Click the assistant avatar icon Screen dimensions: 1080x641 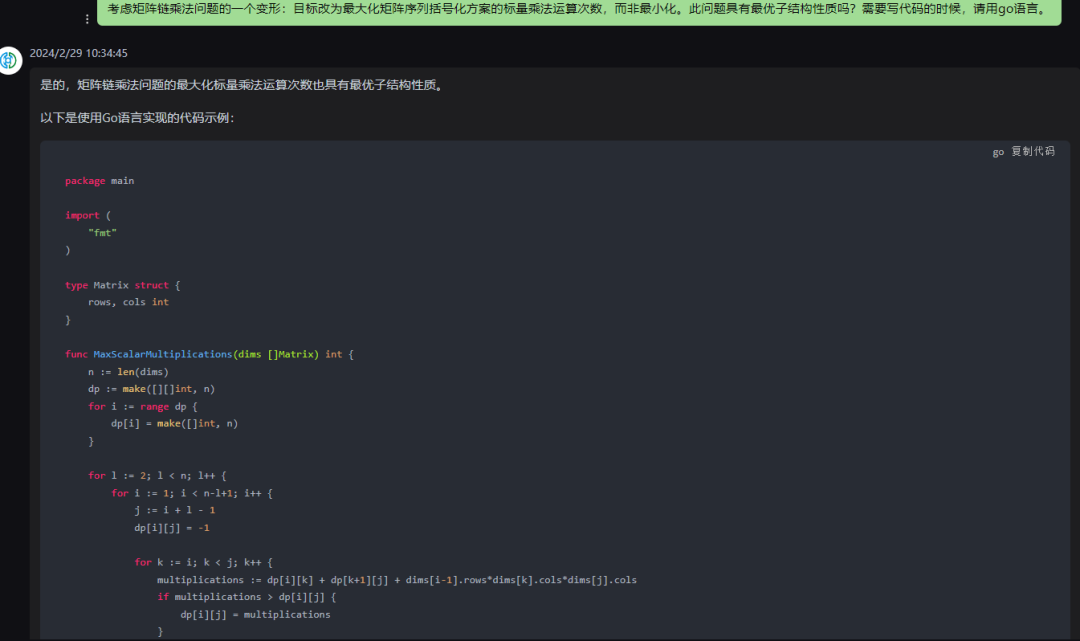coord(10,61)
